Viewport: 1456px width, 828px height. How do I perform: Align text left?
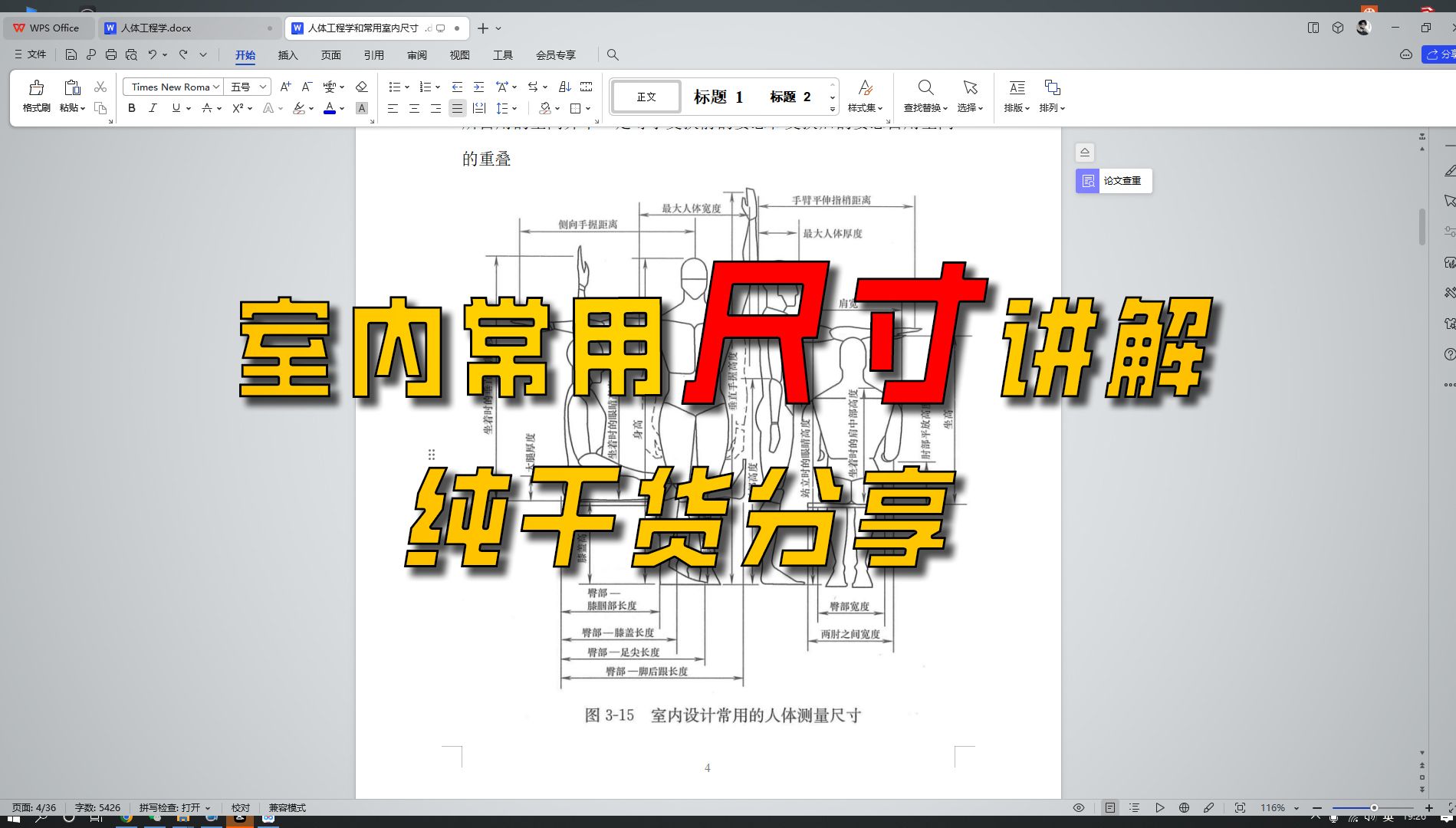click(393, 109)
